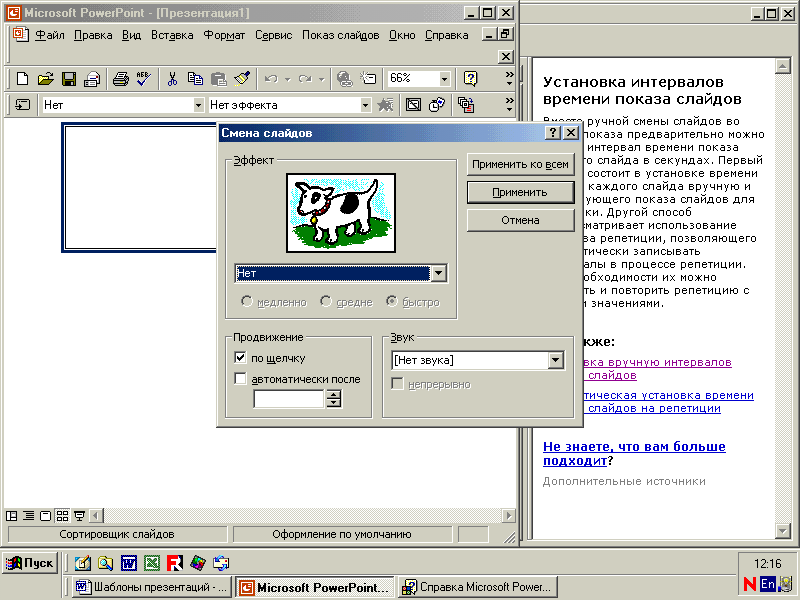The width and height of the screenshot is (800, 600).
Task: Click the Redo arrow icon
Action: [x=305, y=79]
